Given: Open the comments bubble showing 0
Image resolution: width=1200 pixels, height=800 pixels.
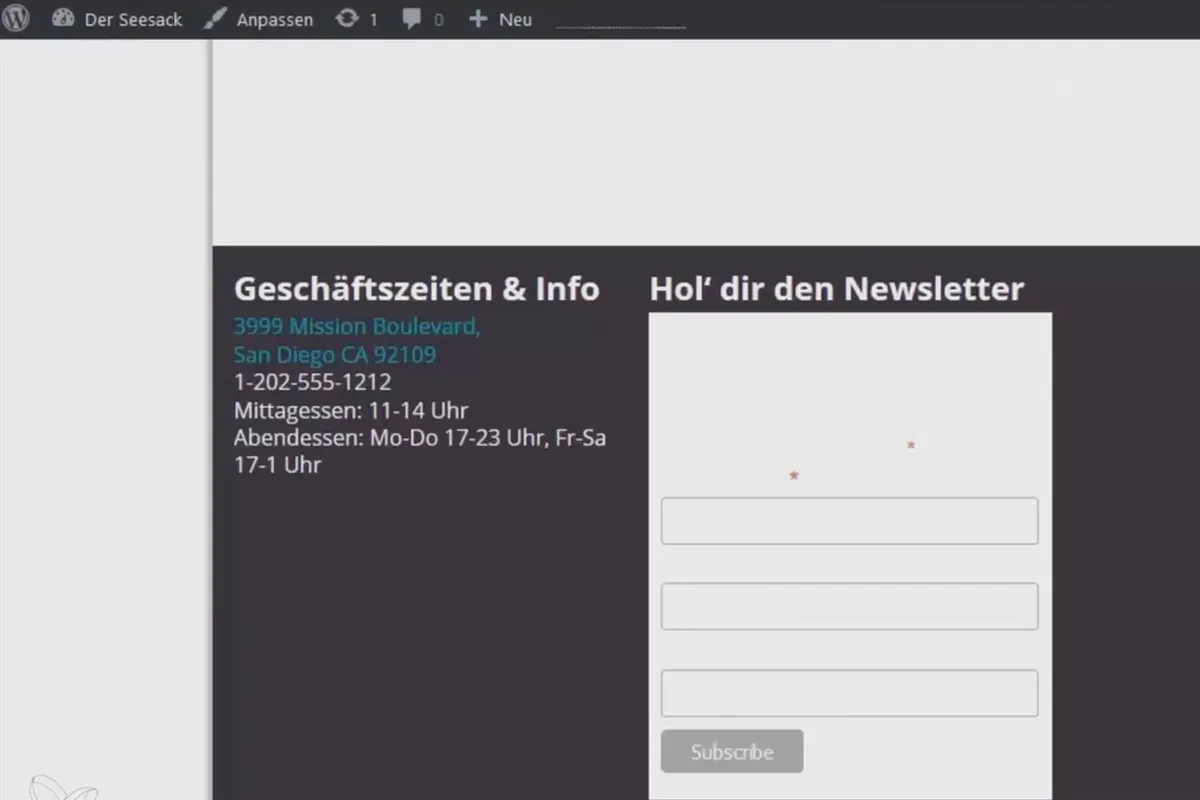Looking at the screenshot, I should pyautogui.click(x=422, y=19).
